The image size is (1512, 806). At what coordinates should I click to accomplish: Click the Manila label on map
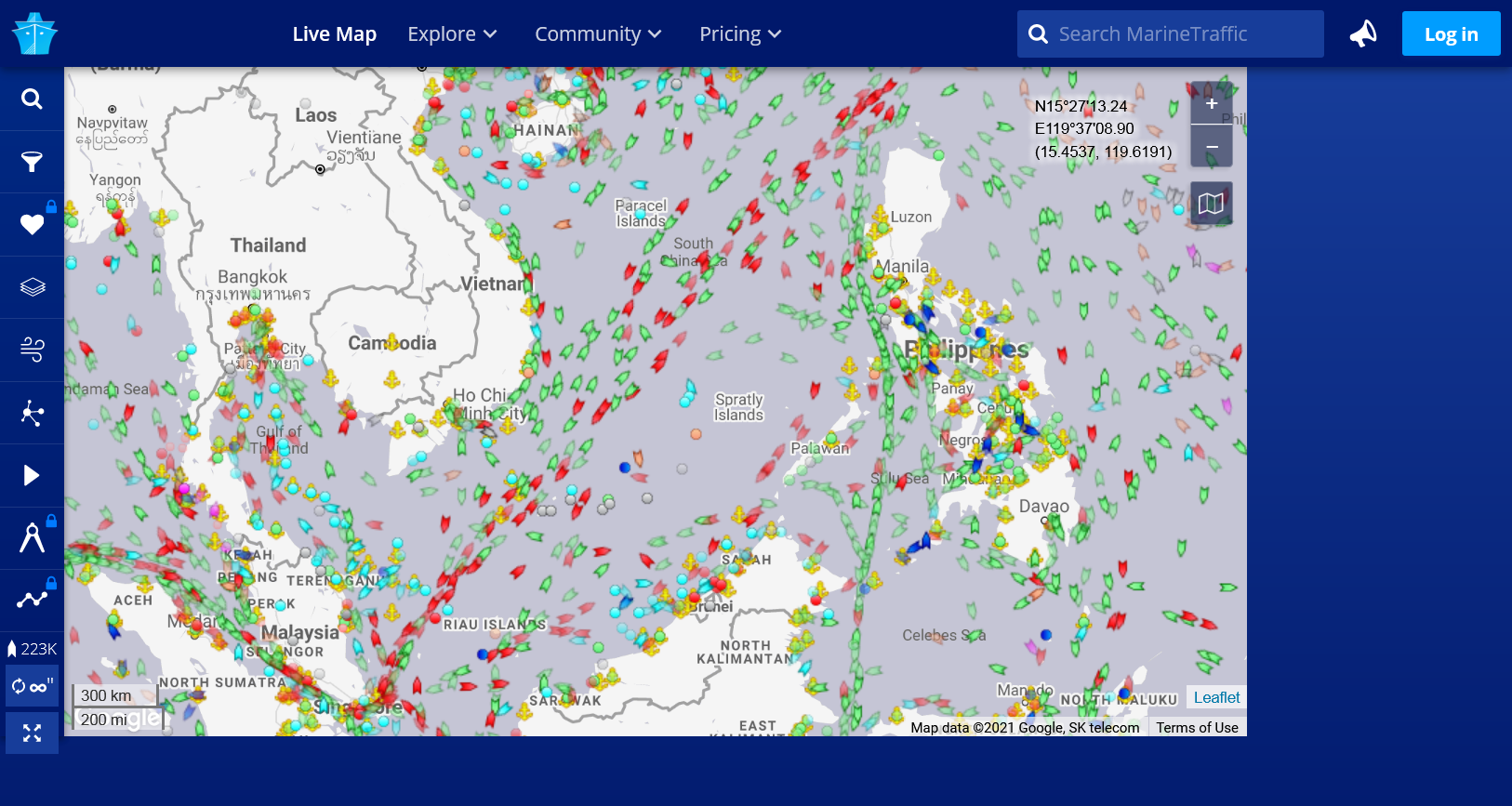click(x=904, y=267)
